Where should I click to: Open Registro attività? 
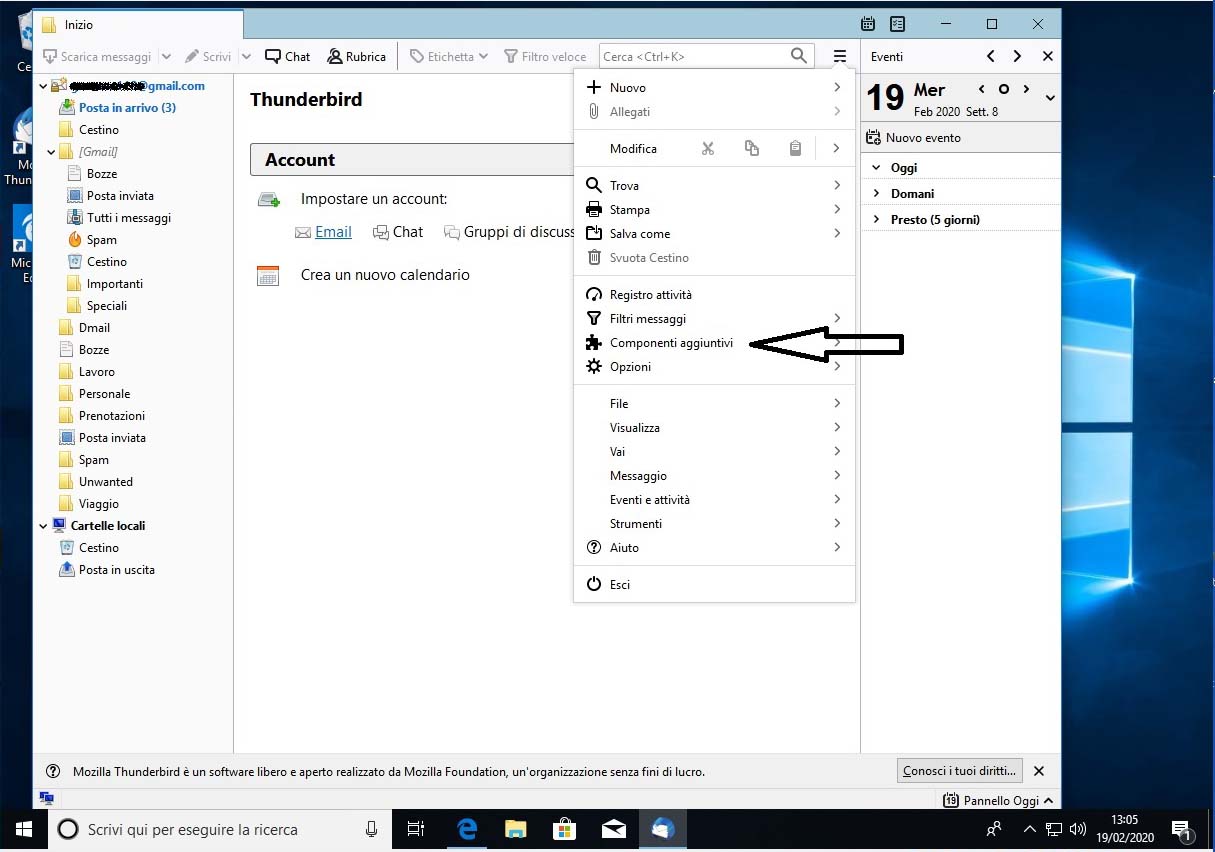click(x=714, y=295)
